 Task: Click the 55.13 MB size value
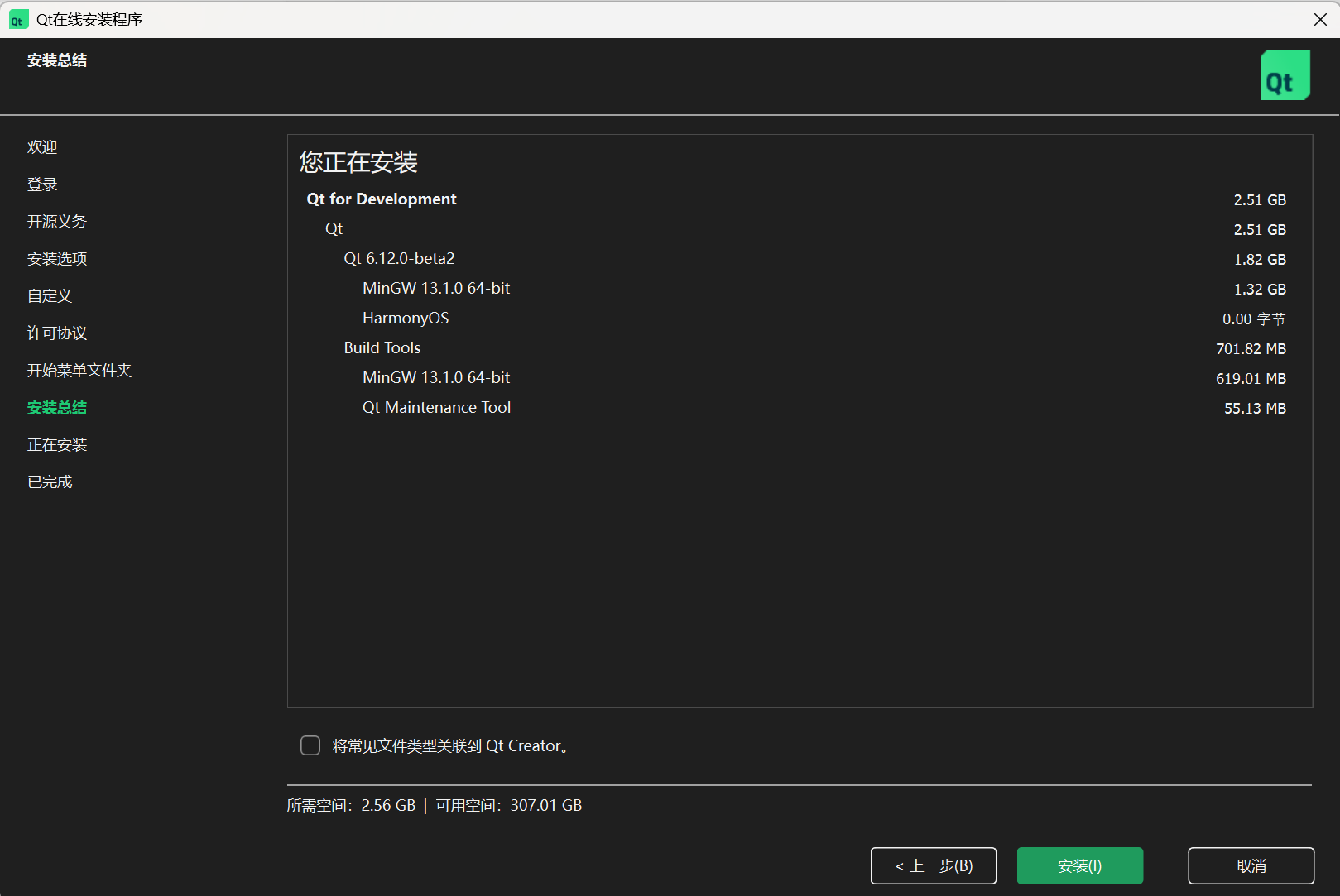(x=1255, y=409)
